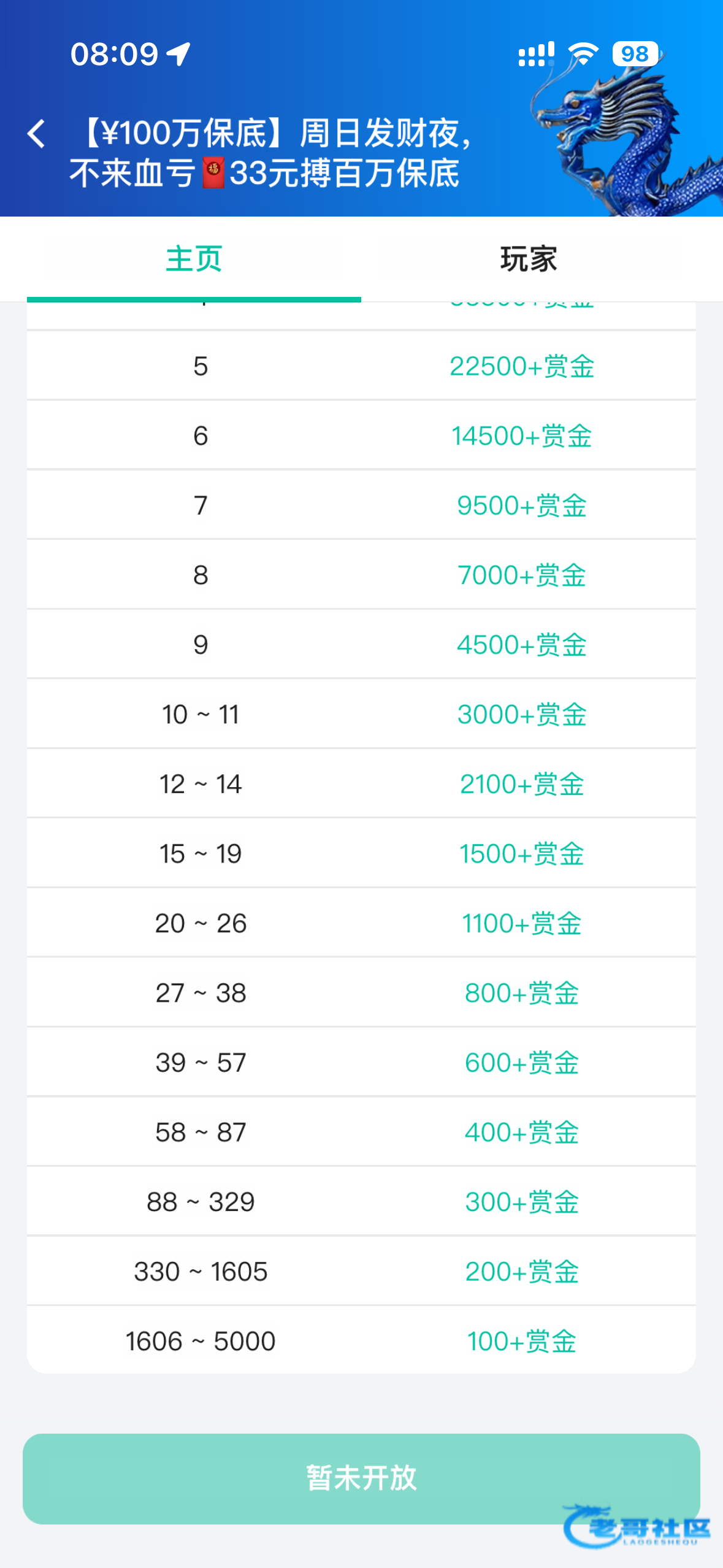Screen dimensions: 723x1568
Task: Tap the 14500+赏金 prize text
Action: [522, 436]
